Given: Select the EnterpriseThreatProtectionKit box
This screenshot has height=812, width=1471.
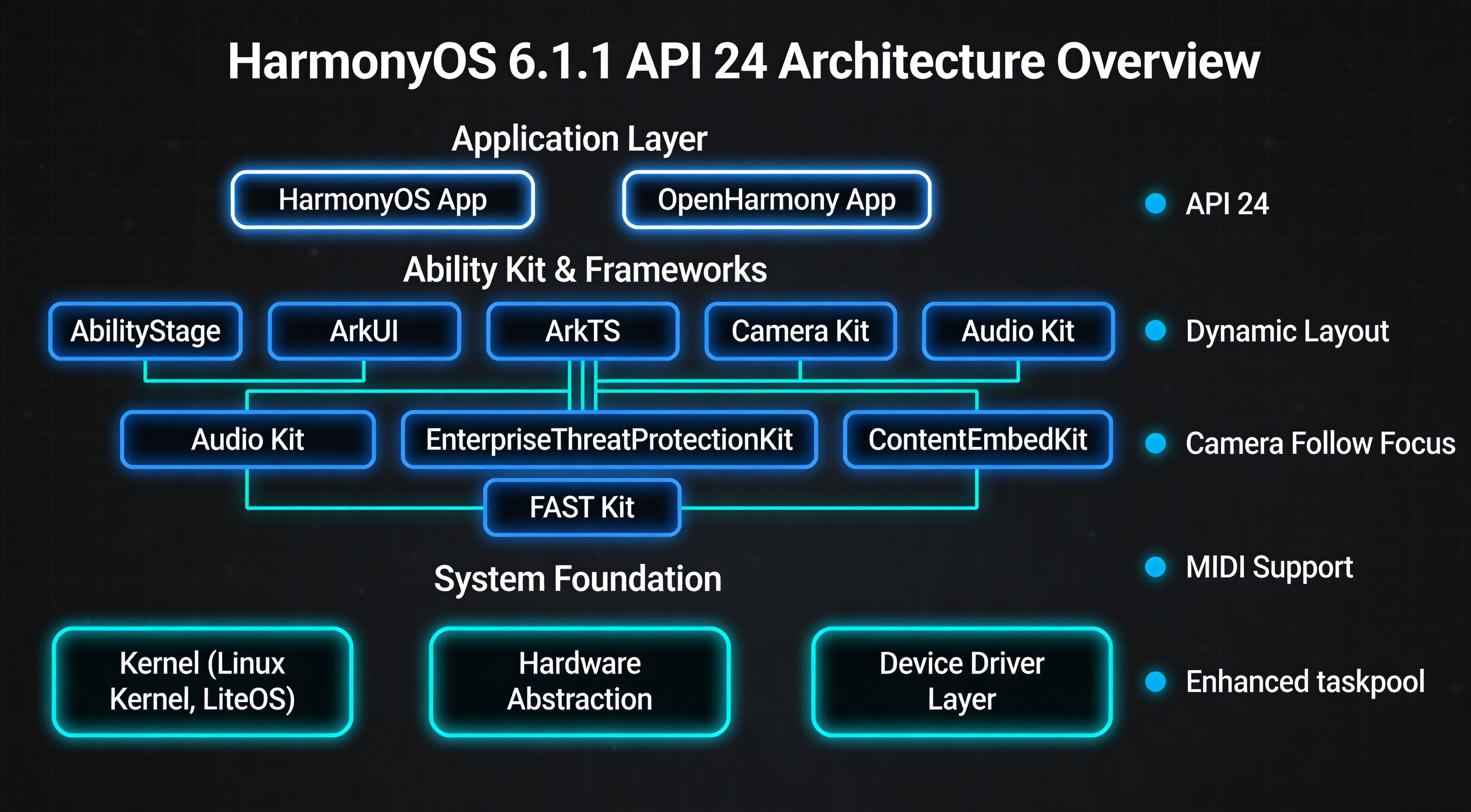Looking at the screenshot, I should point(609,439).
